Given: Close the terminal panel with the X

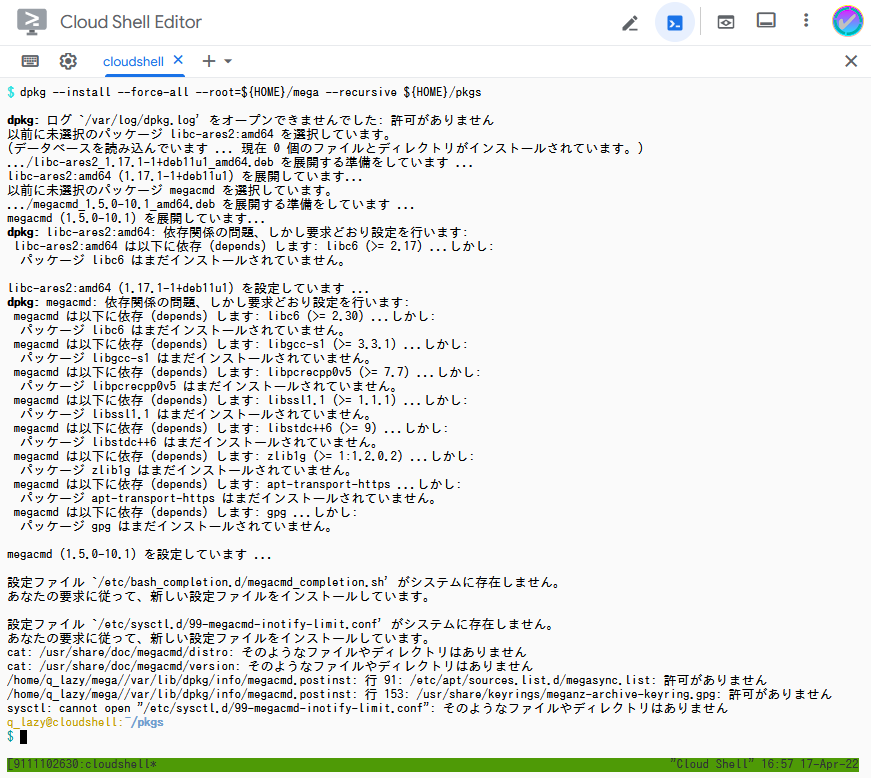Looking at the screenshot, I should 851,60.
